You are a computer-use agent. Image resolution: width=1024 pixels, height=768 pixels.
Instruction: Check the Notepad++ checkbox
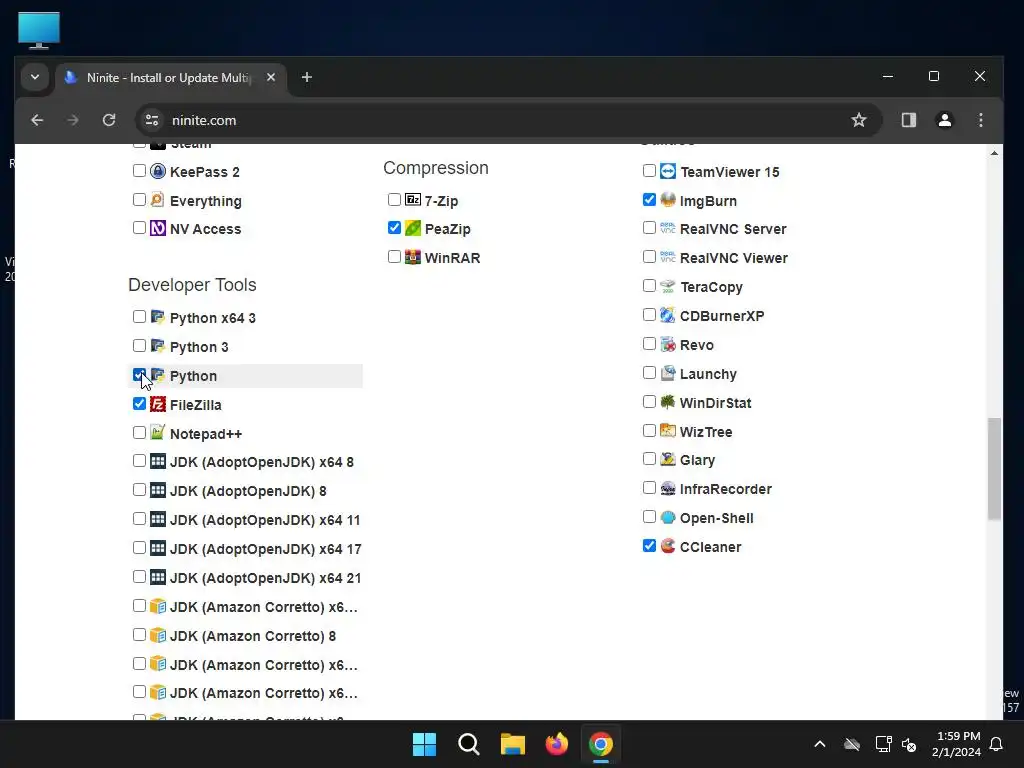139,432
